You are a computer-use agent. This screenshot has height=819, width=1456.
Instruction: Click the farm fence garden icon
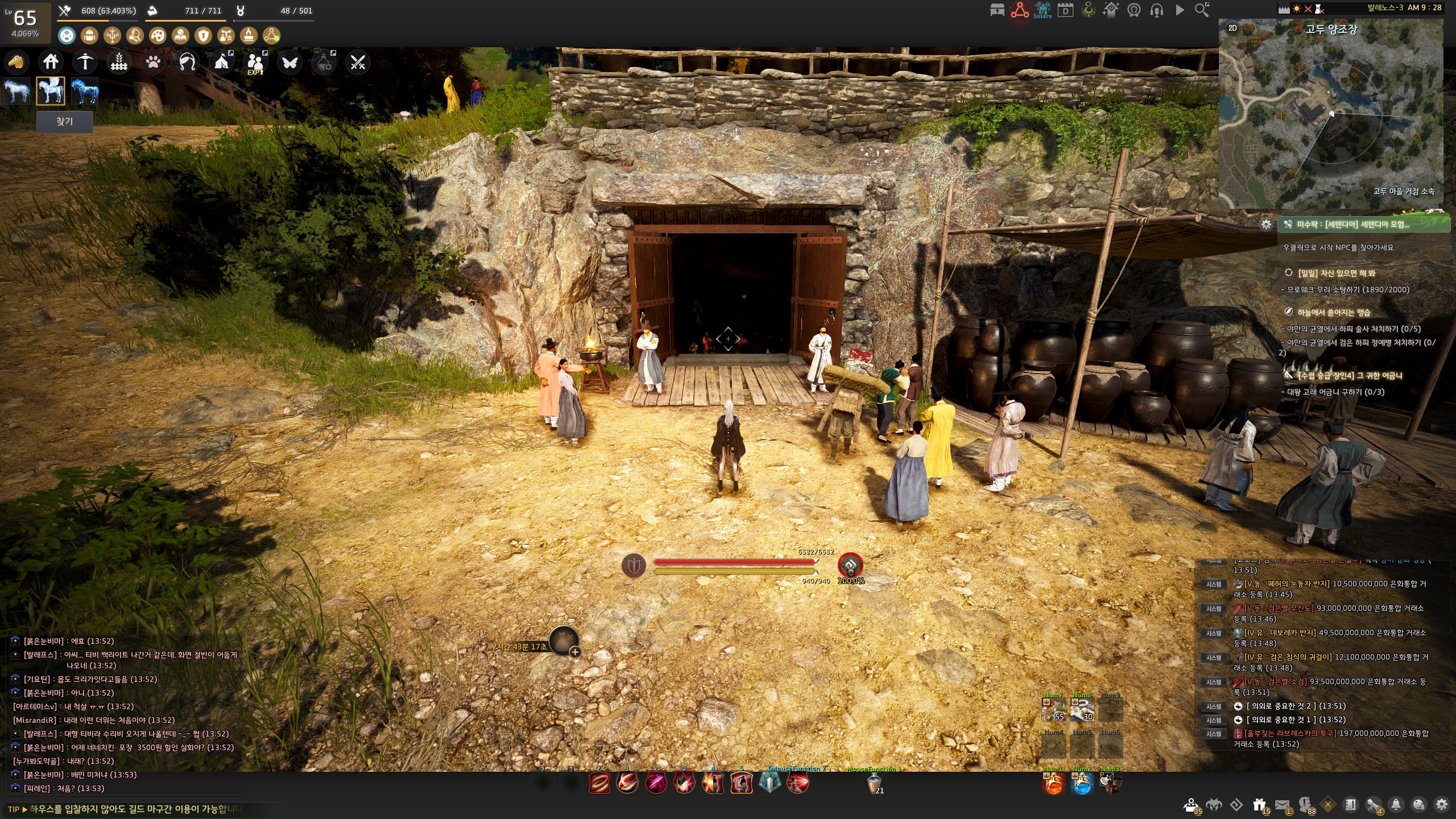(119, 62)
